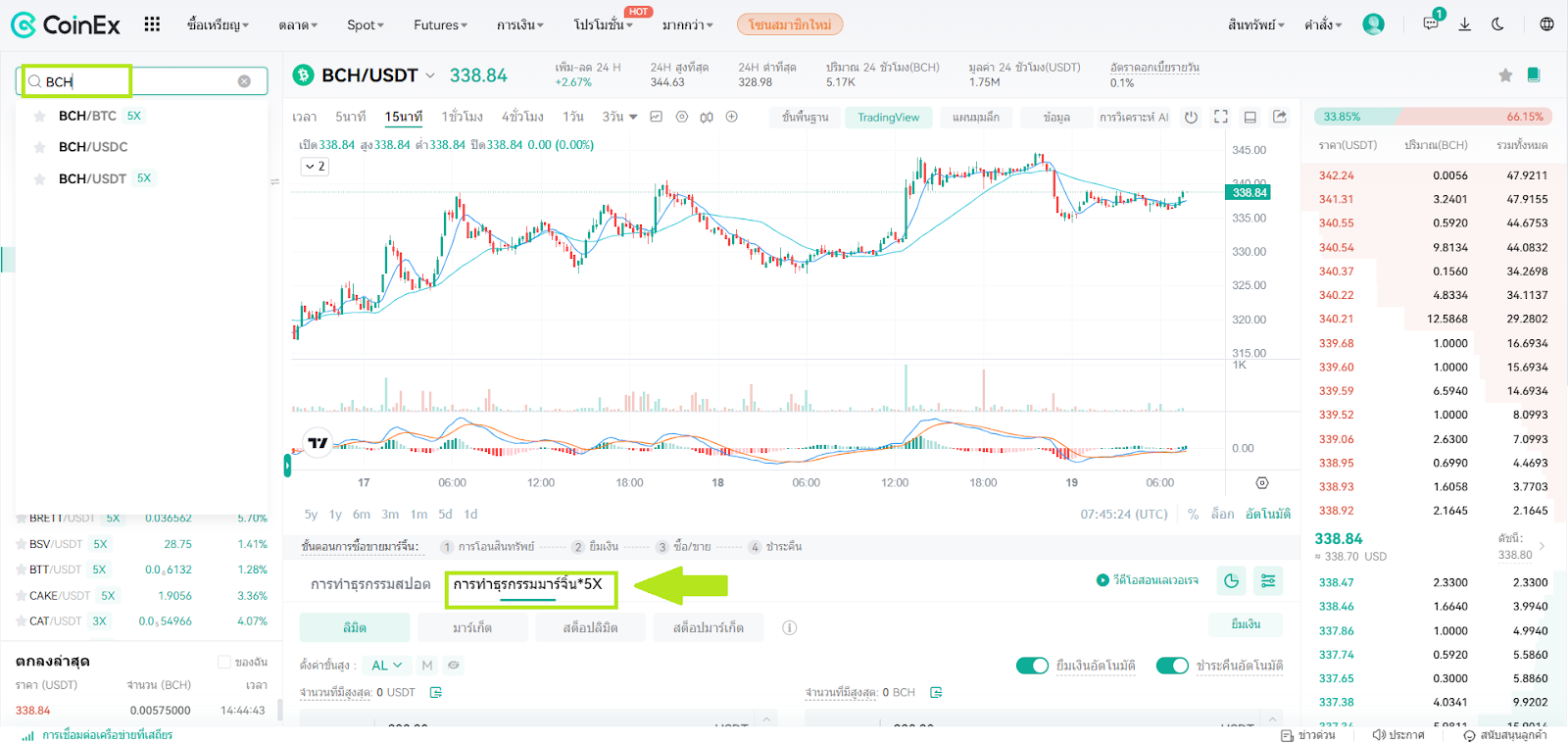
Task: Expand the 'คำสั่ง' orders menu
Action: coord(1323,25)
